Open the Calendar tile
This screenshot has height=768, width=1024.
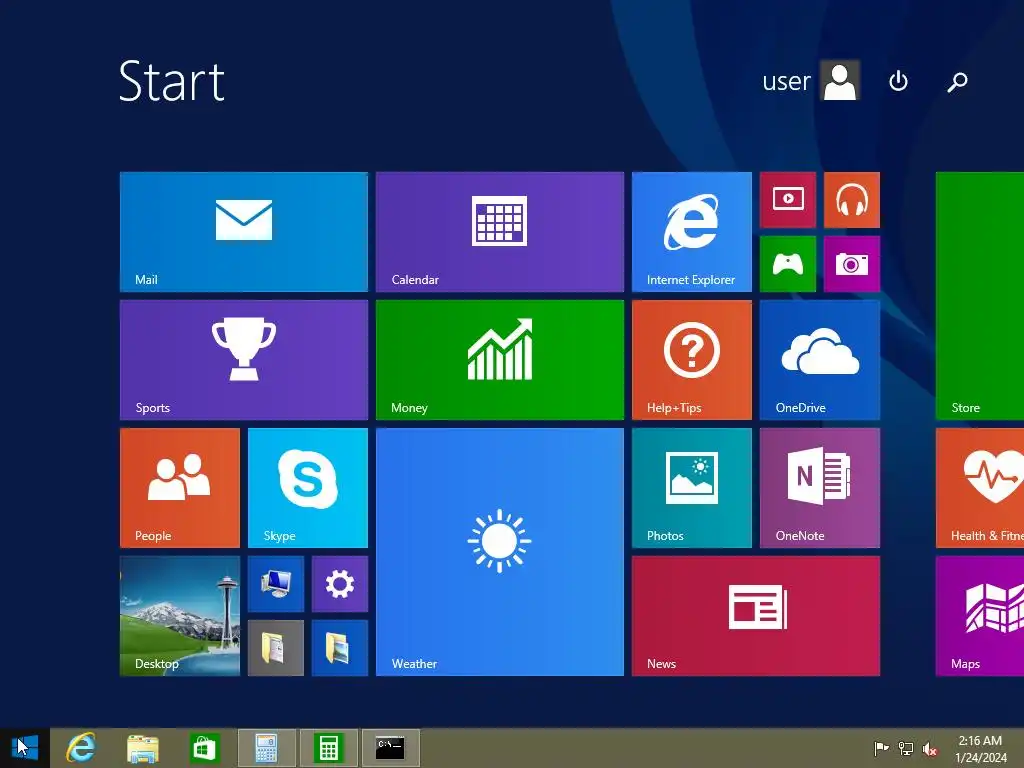click(x=500, y=232)
